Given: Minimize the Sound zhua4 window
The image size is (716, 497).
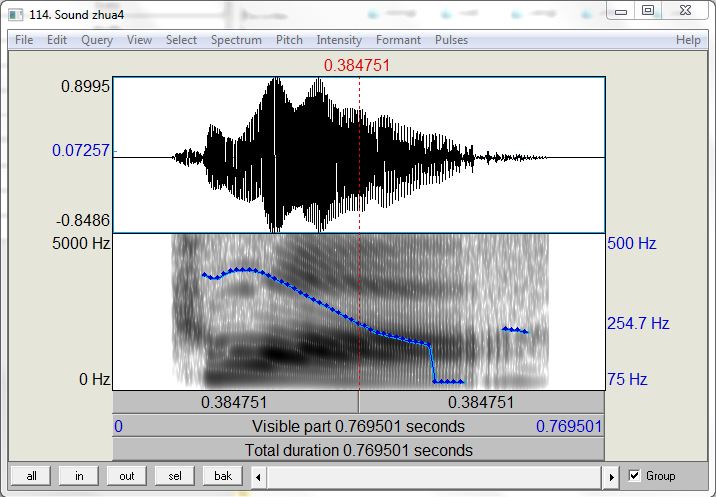Looking at the screenshot, I should point(621,11).
